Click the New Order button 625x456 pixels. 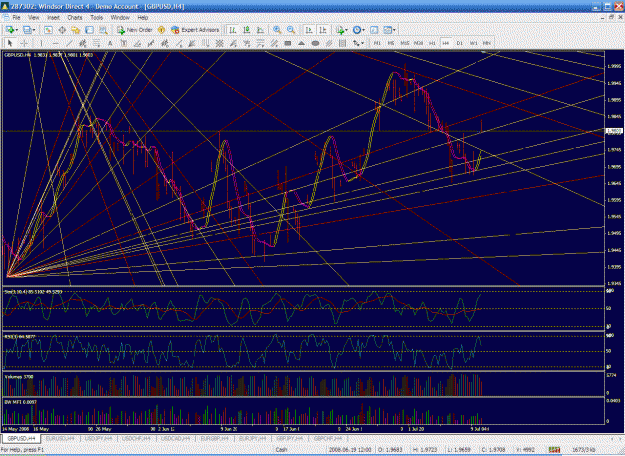(135, 30)
